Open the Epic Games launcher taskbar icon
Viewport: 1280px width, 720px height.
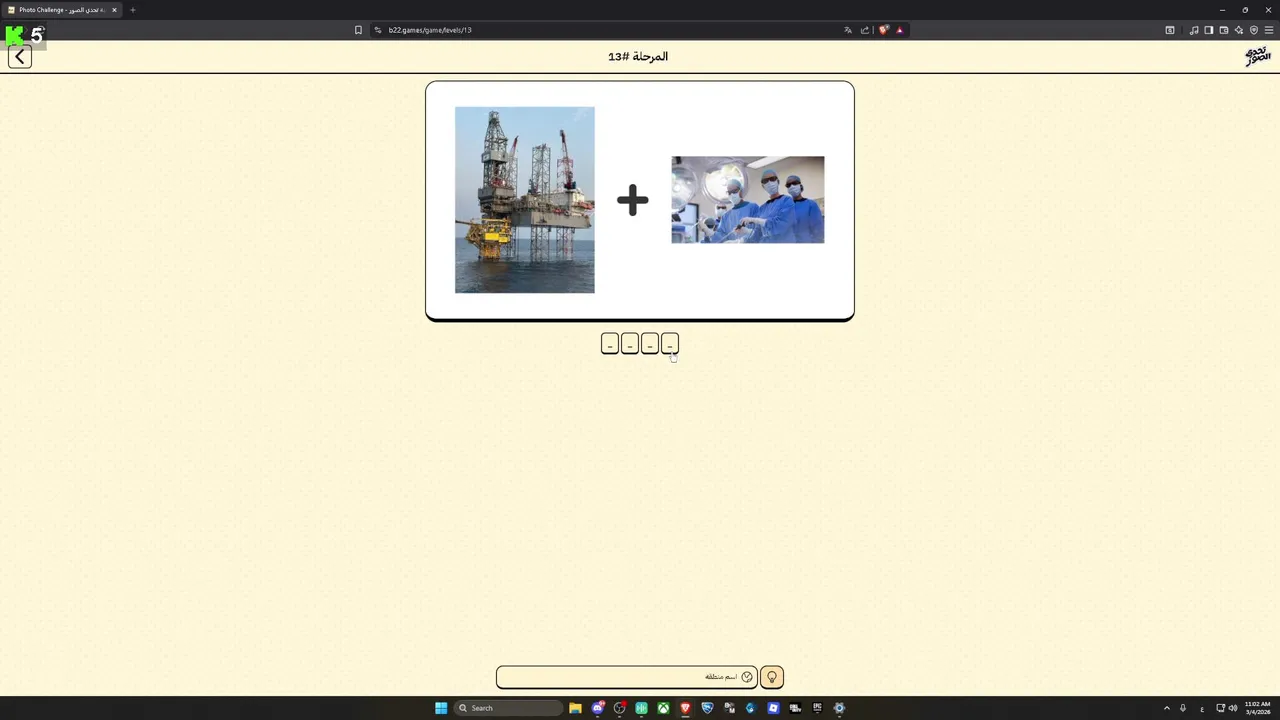pos(817,708)
